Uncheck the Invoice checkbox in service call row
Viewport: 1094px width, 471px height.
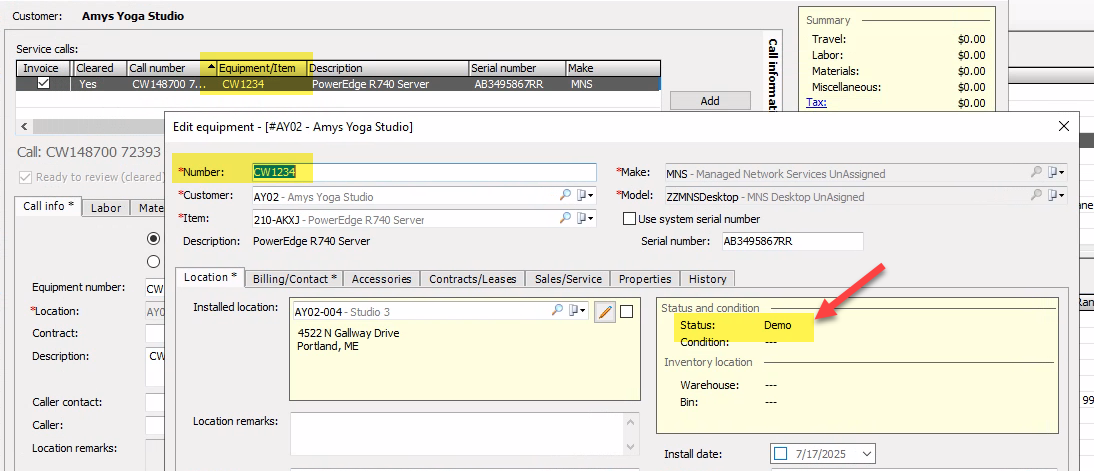click(x=43, y=84)
